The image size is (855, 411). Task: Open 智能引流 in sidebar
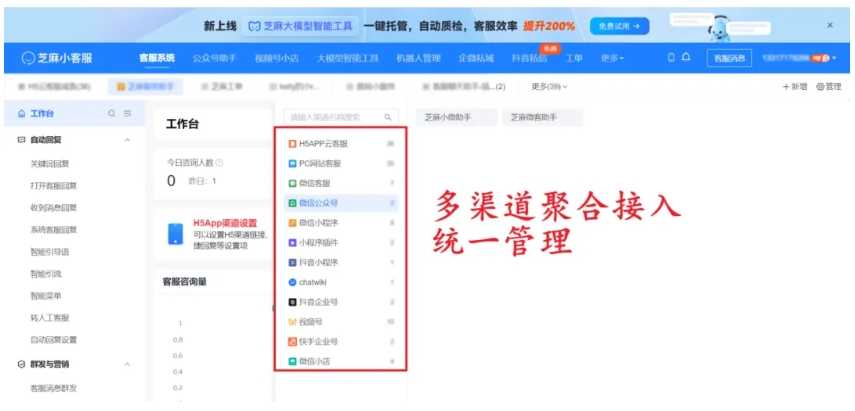(46, 274)
